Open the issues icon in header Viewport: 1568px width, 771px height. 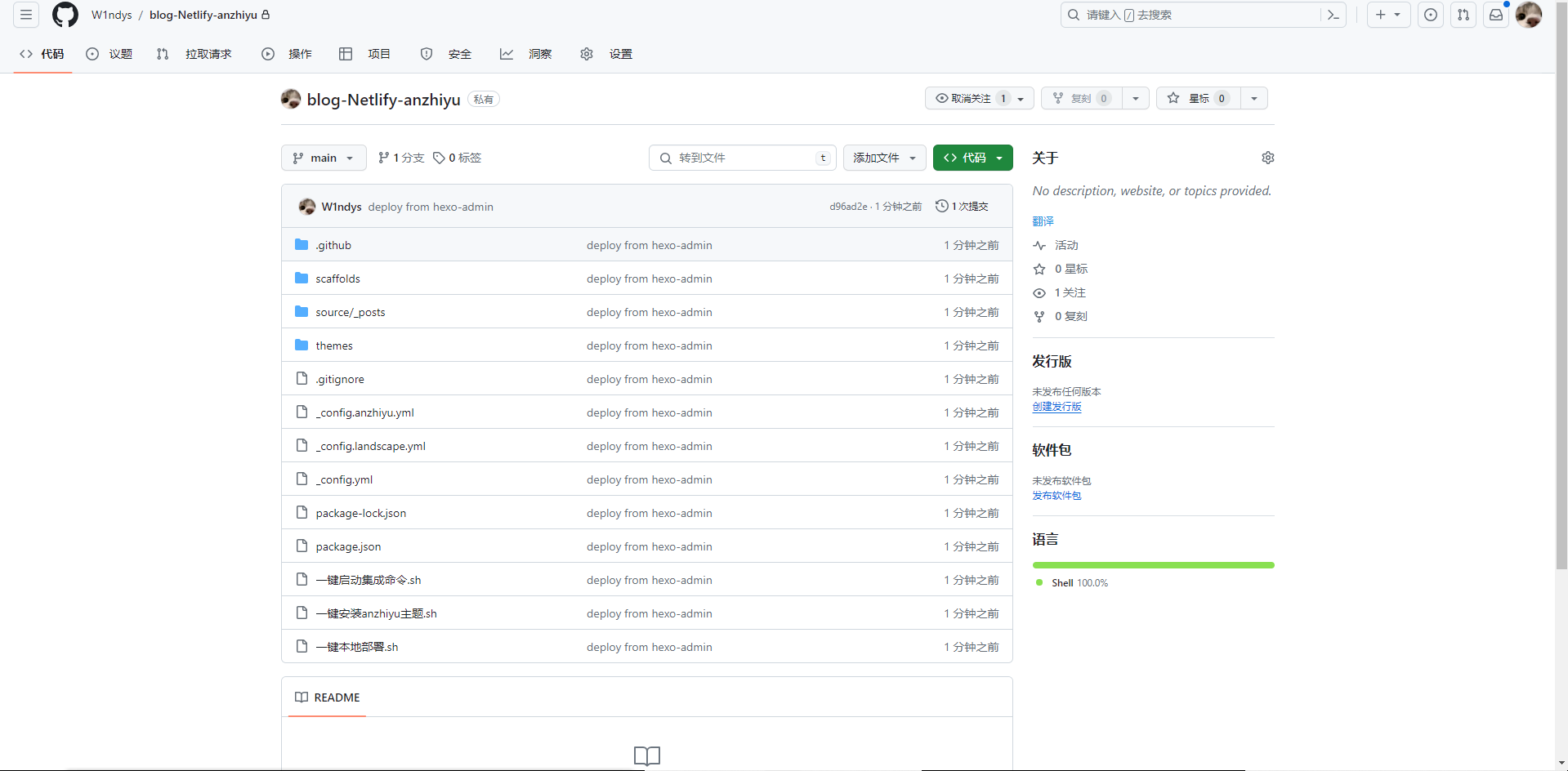click(1430, 15)
